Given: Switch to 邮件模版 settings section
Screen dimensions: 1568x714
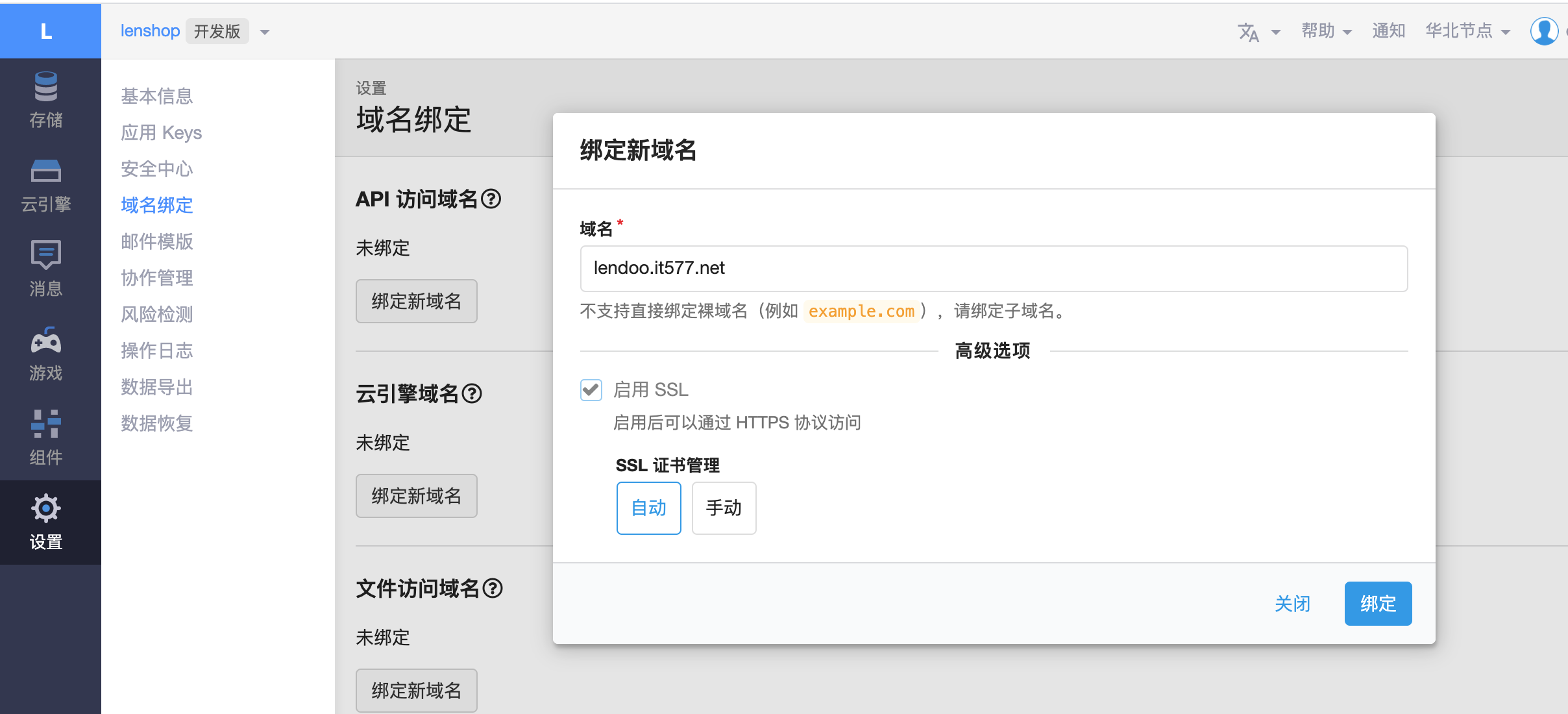Looking at the screenshot, I should tap(156, 241).
